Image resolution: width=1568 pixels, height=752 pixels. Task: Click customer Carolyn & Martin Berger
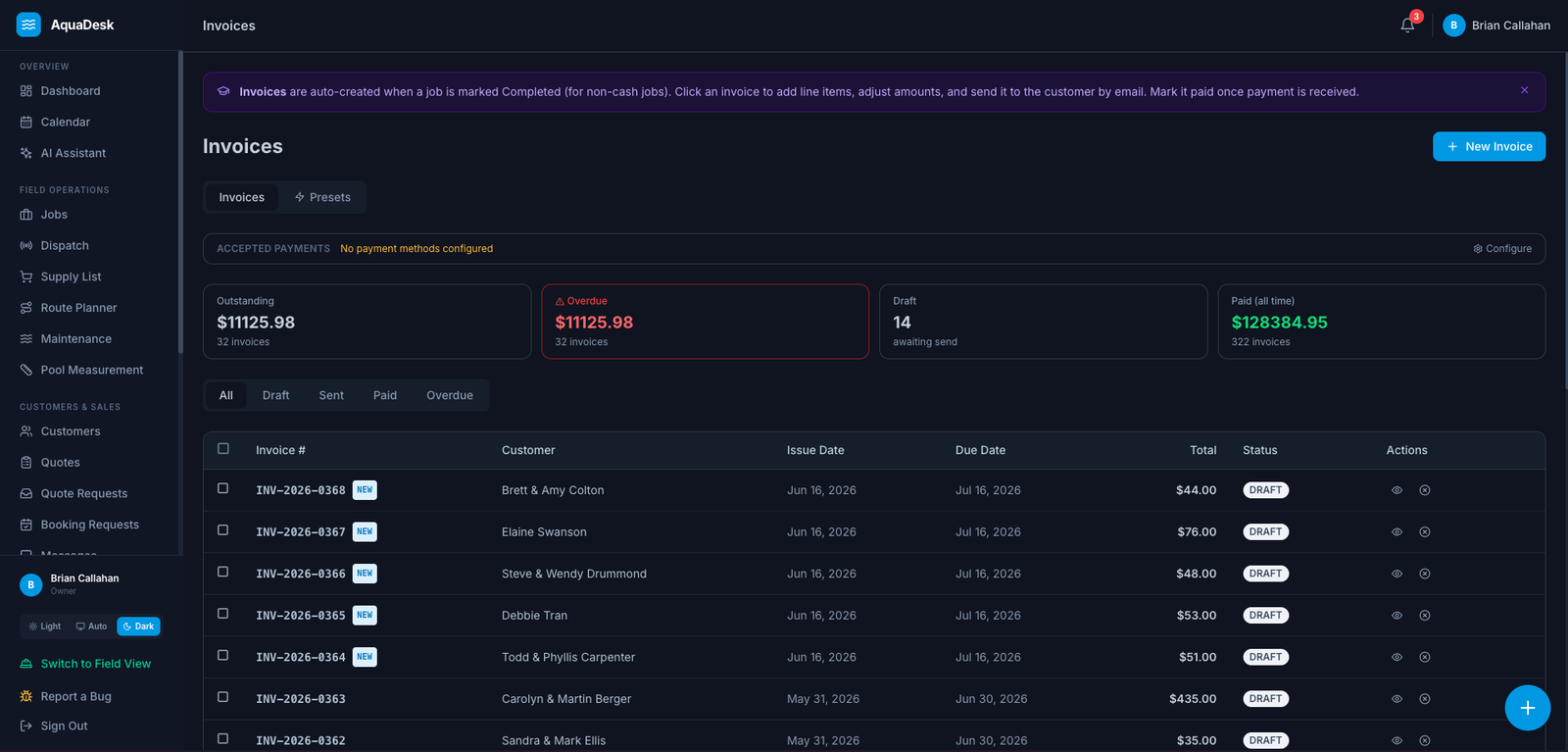(x=566, y=699)
